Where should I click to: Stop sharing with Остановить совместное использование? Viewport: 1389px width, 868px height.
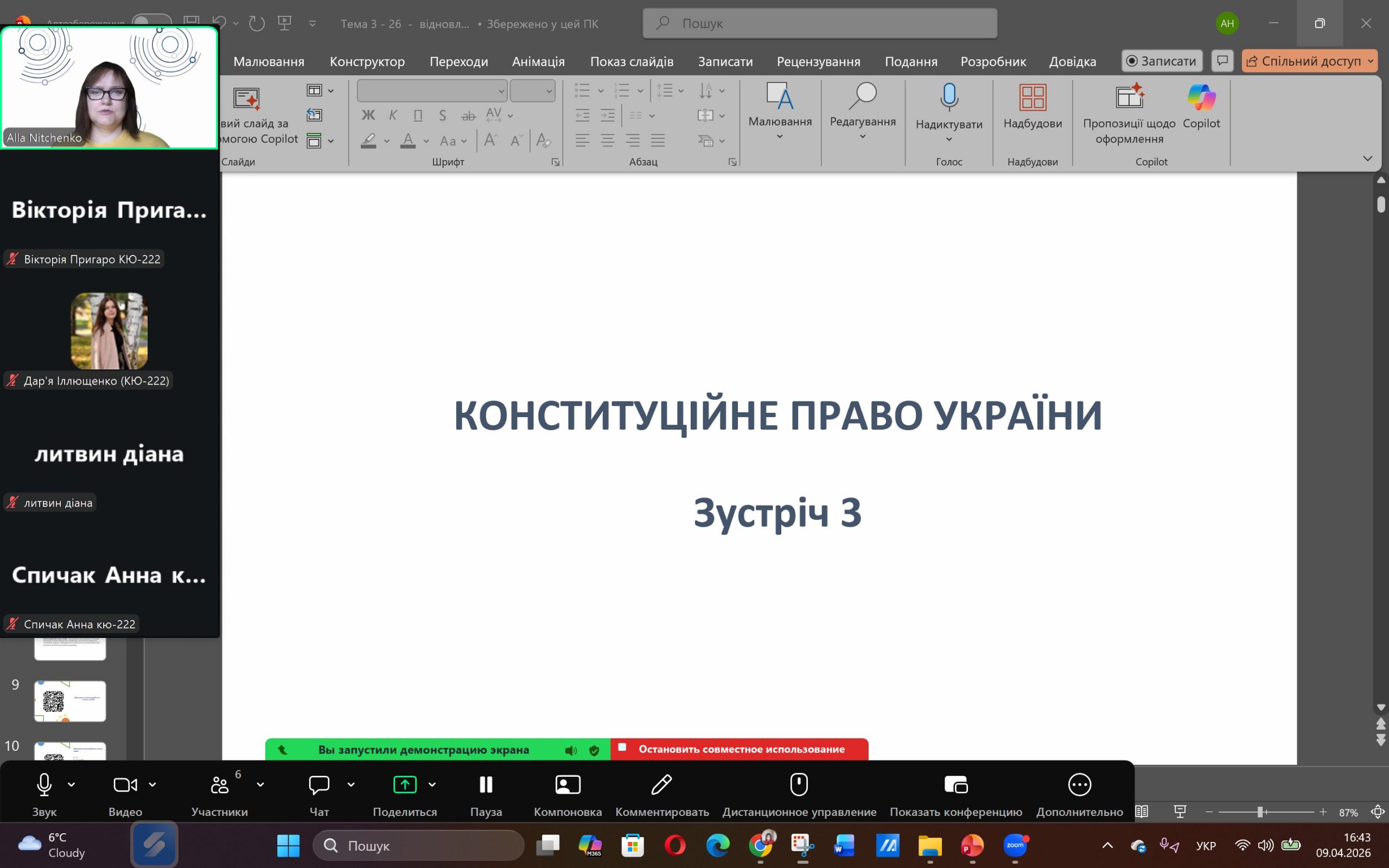pos(740,749)
